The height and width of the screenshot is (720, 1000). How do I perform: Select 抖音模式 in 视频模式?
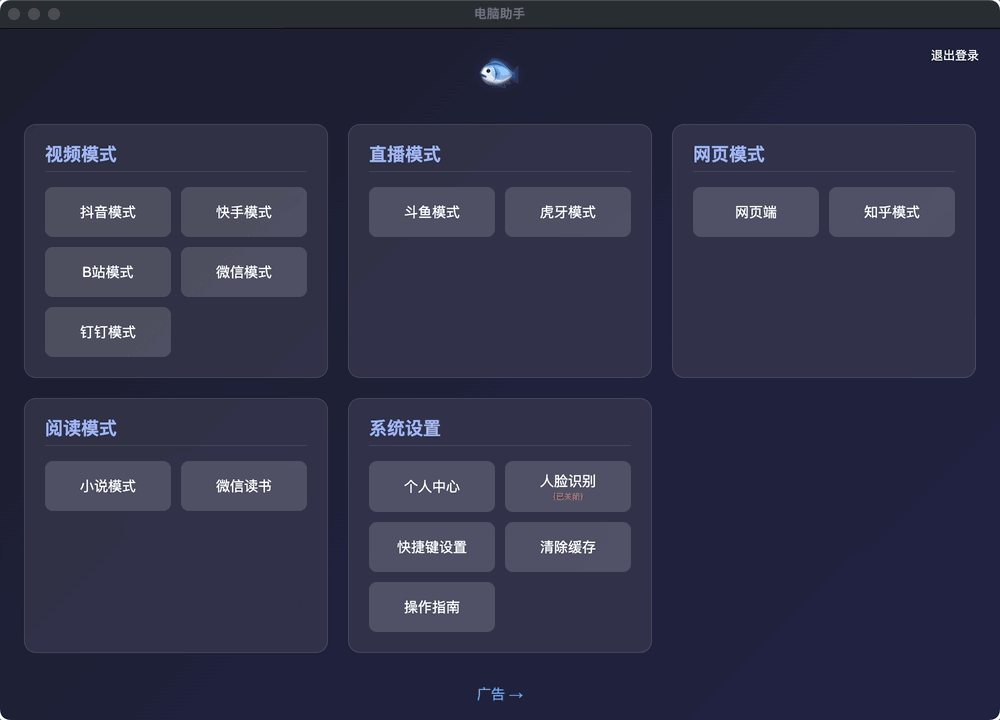[x=107, y=212]
